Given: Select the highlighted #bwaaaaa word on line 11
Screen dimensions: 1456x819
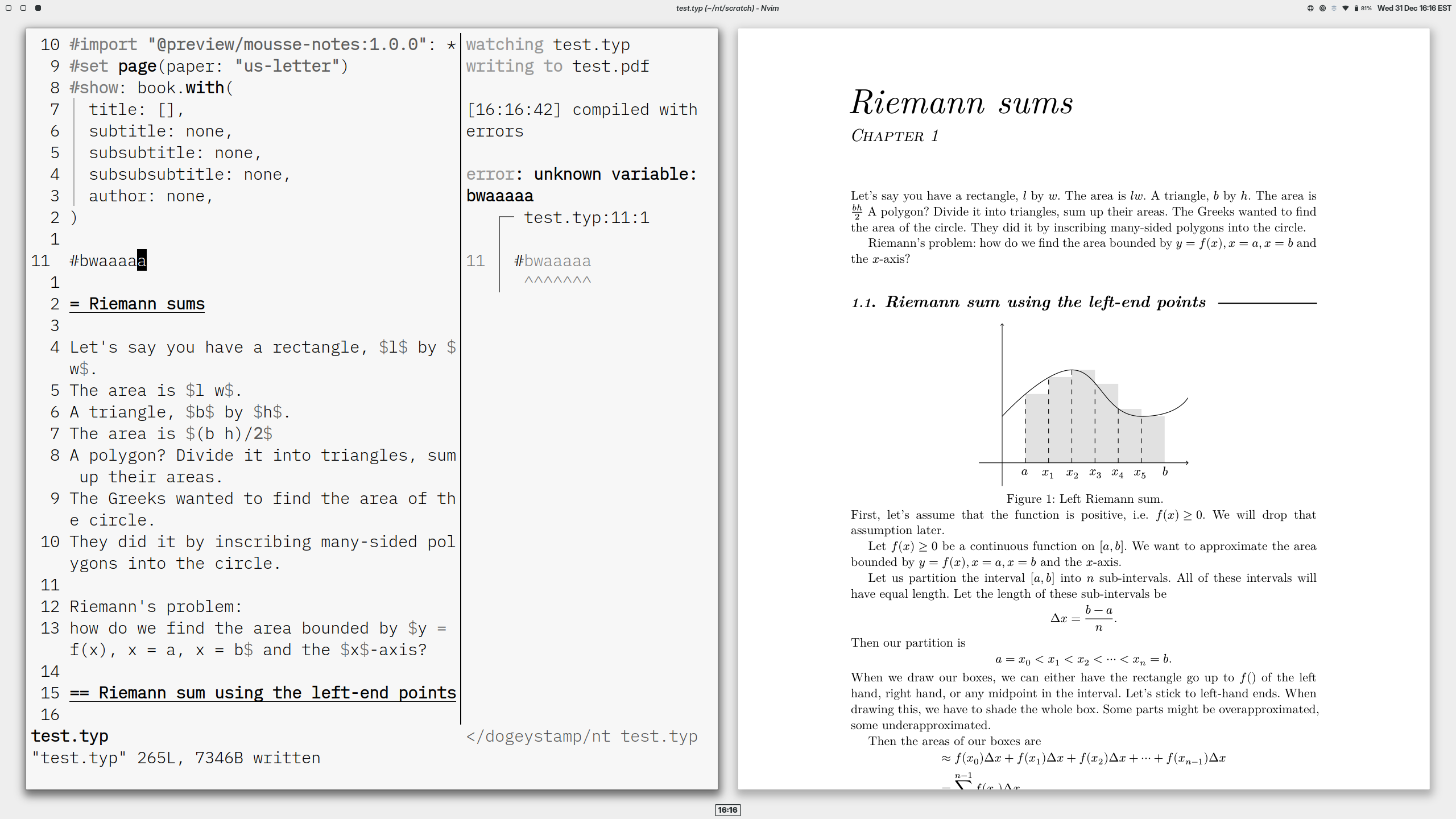Looking at the screenshot, I should [x=108, y=260].
